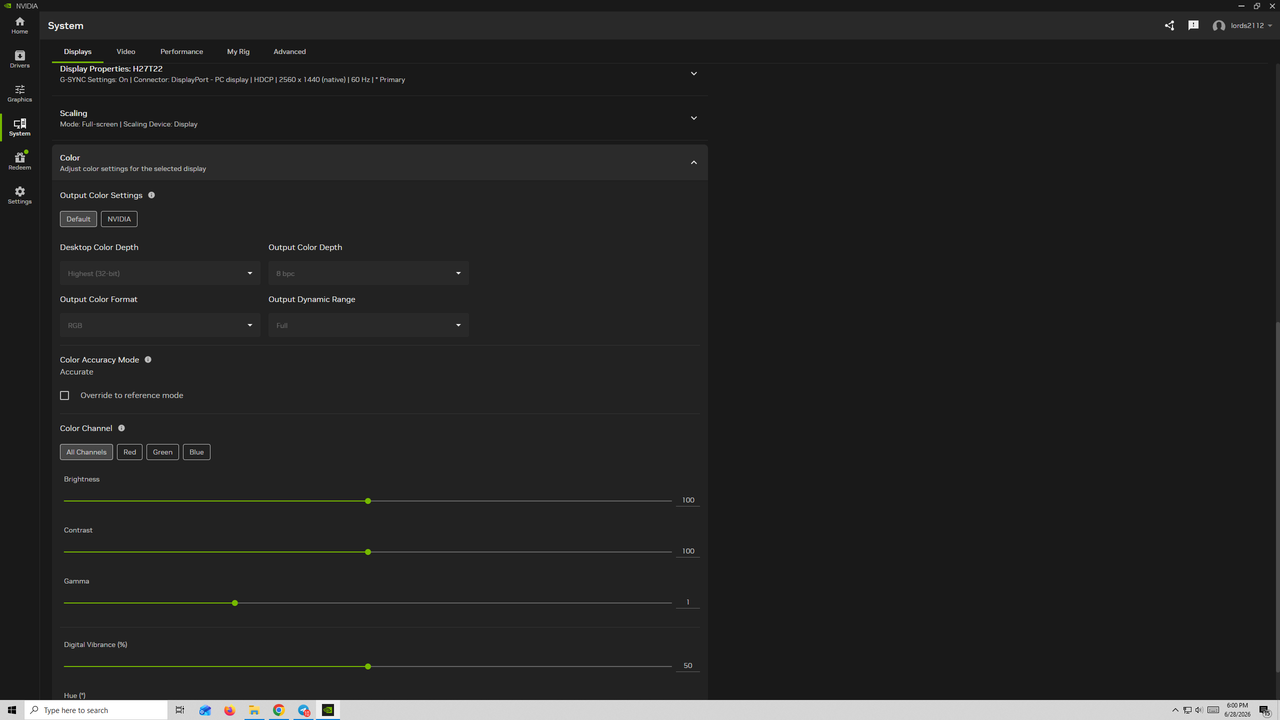Select All Channels color channel
Viewport: 1280px width, 720px height.
[86, 452]
